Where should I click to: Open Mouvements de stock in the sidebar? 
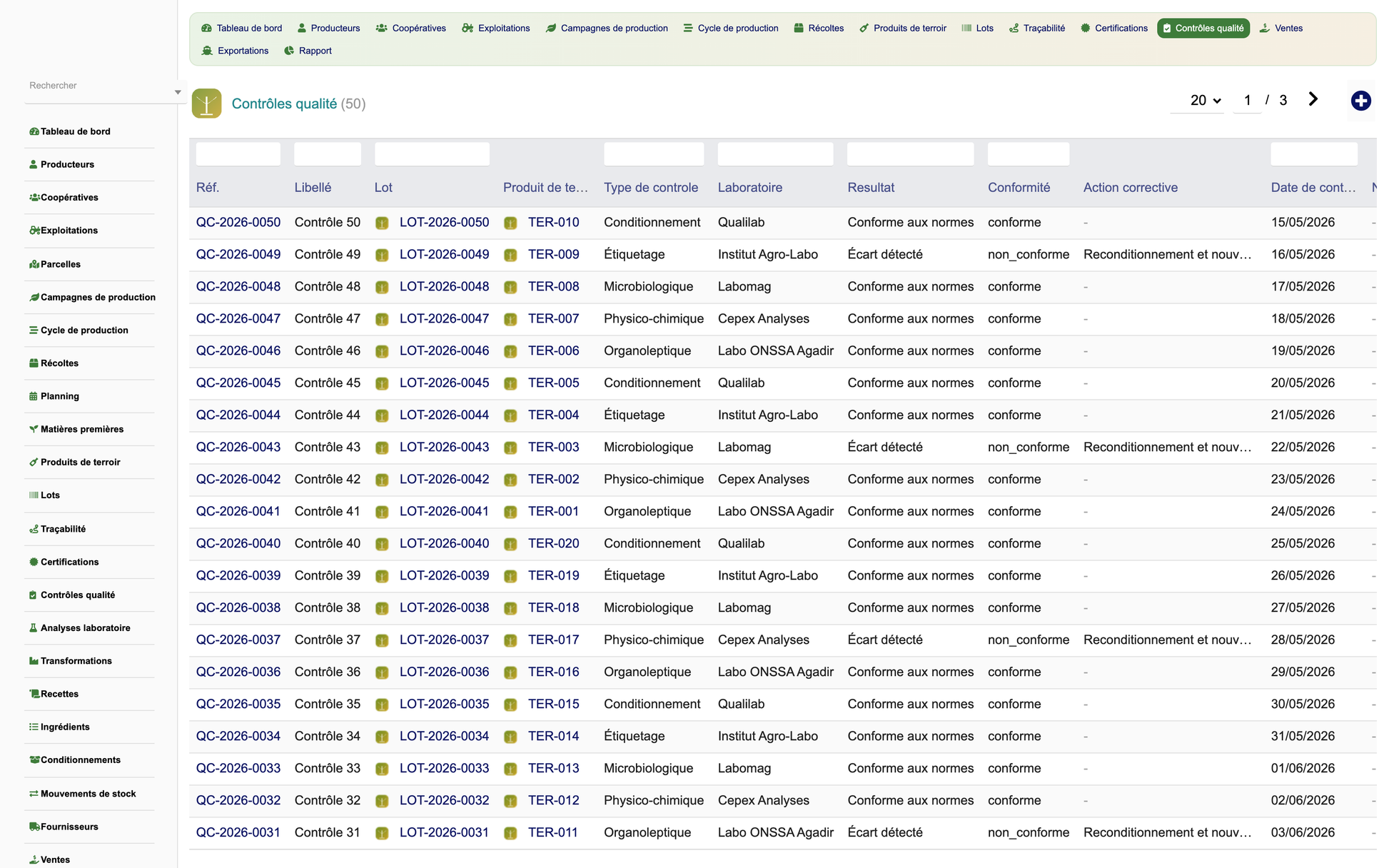[82, 794]
